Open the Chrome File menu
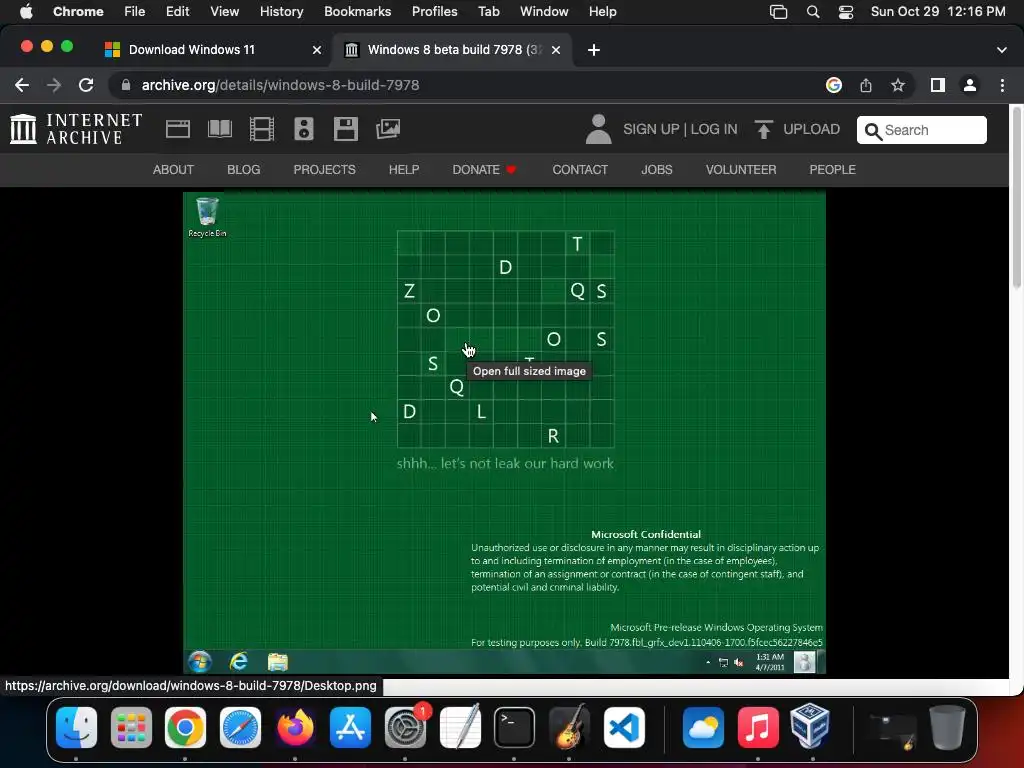 (135, 11)
